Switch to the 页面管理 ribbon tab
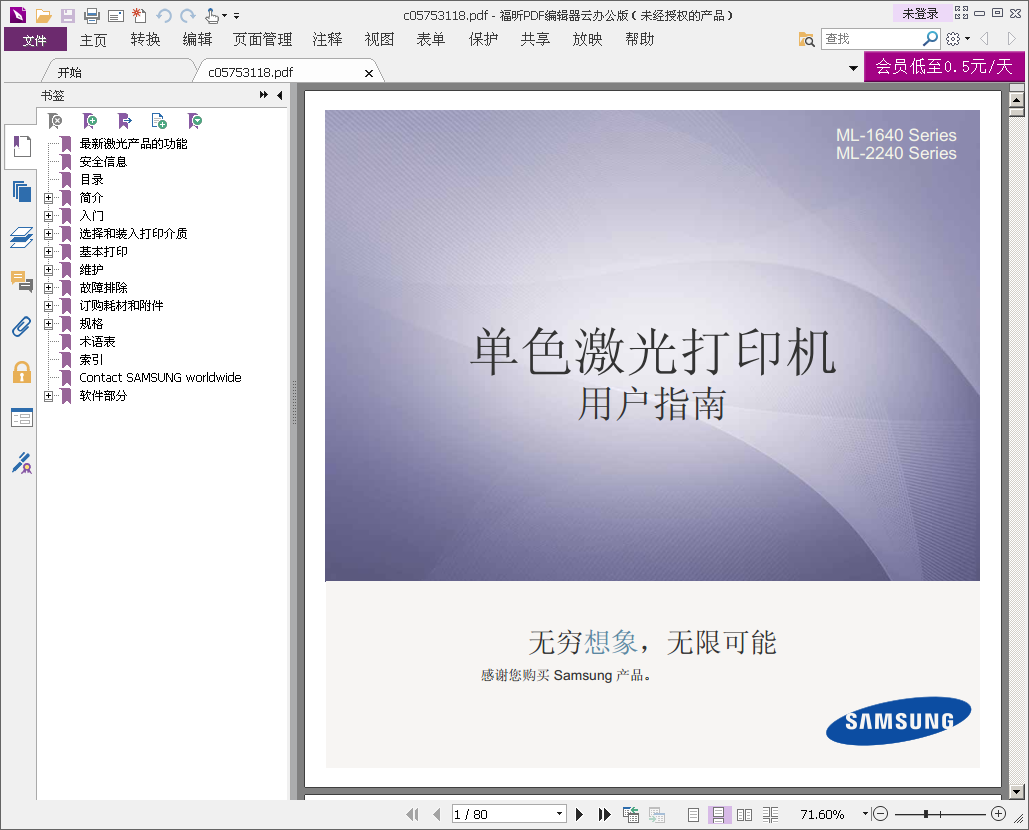 pos(262,40)
